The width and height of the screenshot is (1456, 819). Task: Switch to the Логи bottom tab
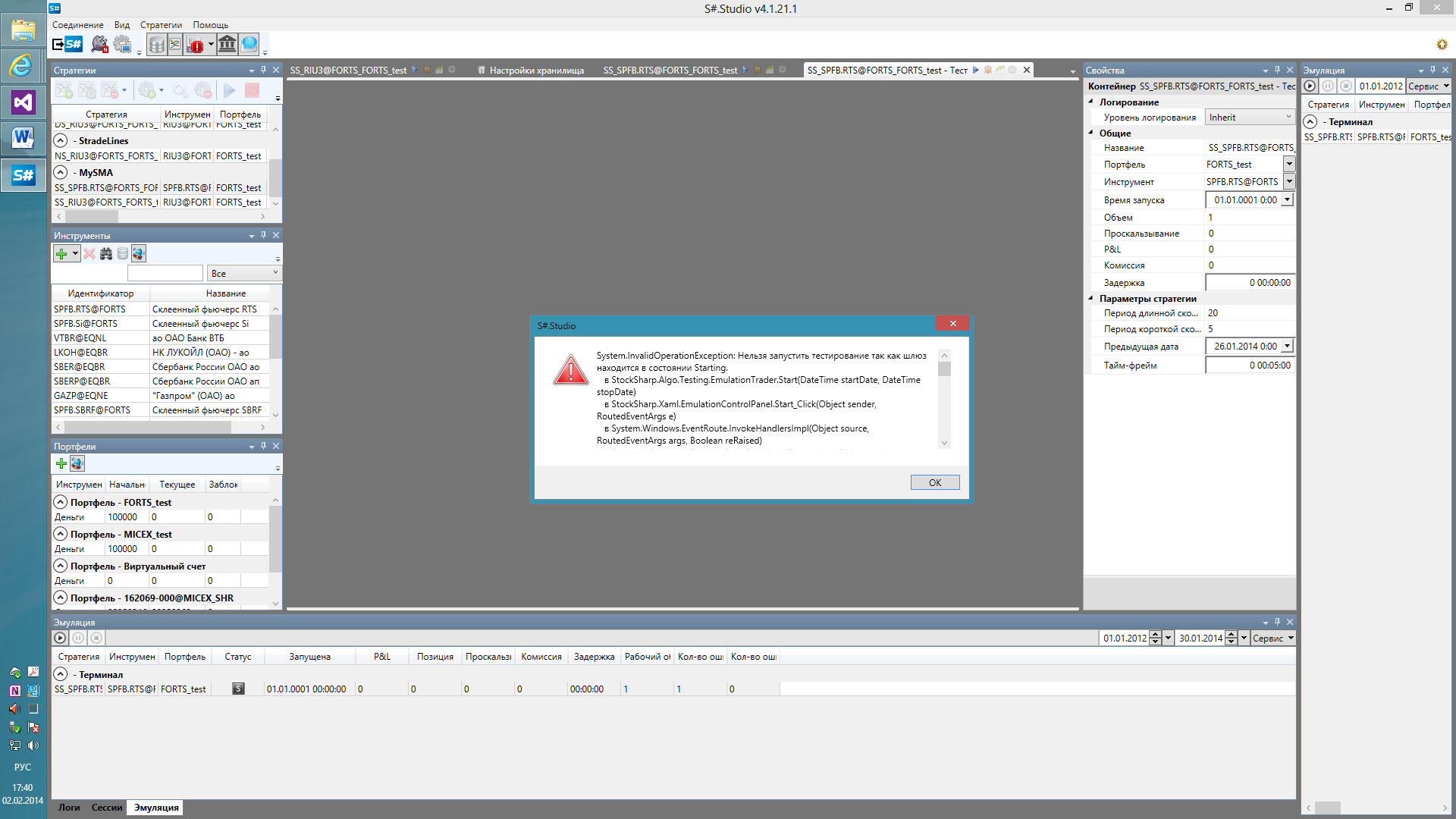point(69,808)
